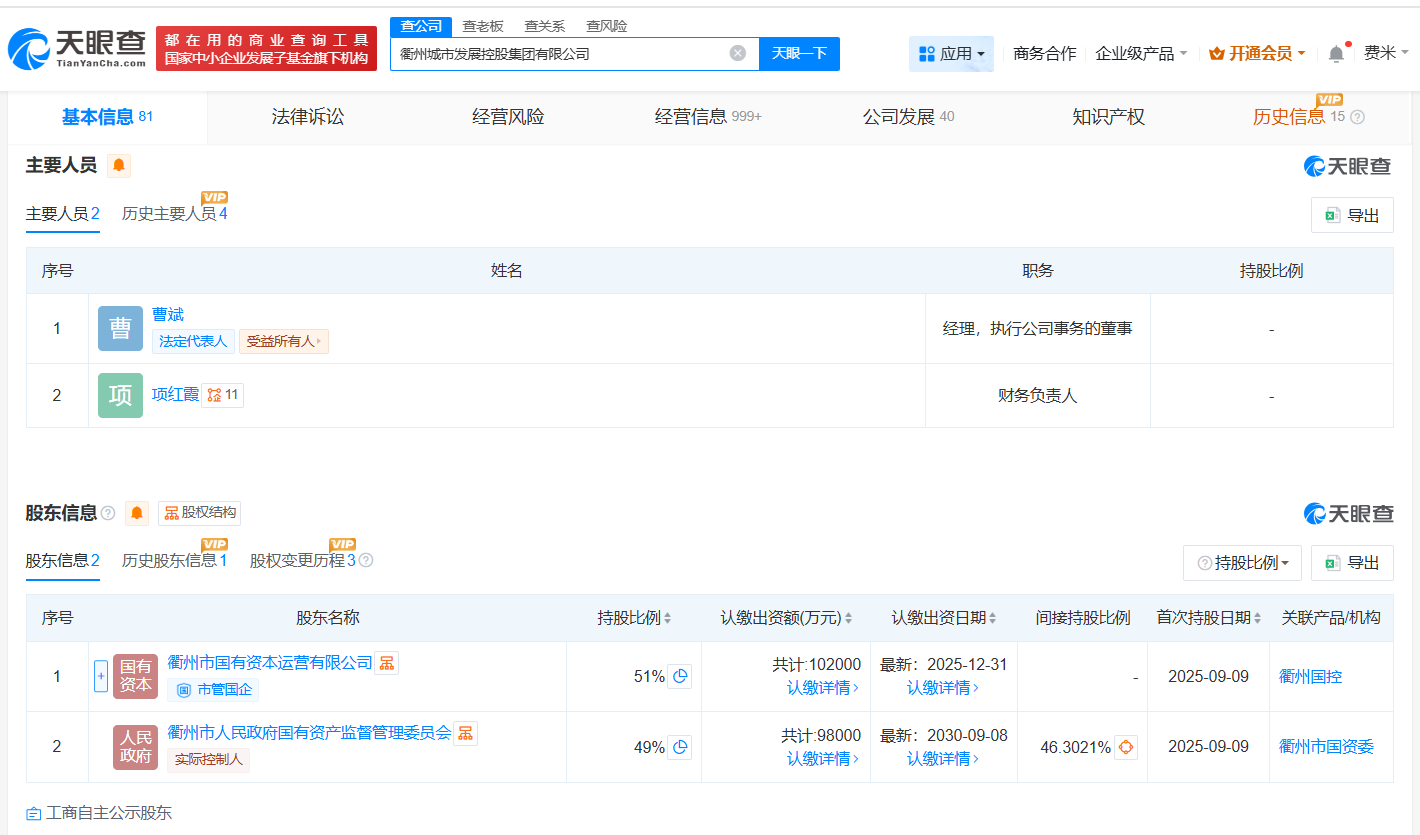Open equity structure icon for 衢州市国有资本运营有限公司
Image resolution: width=1420 pixels, height=835 pixels.
(387, 663)
